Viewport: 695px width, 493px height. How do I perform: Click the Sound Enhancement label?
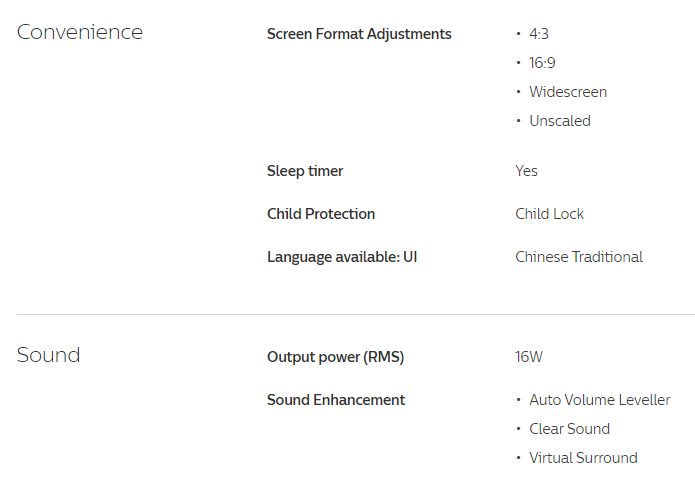[x=336, y=400]
